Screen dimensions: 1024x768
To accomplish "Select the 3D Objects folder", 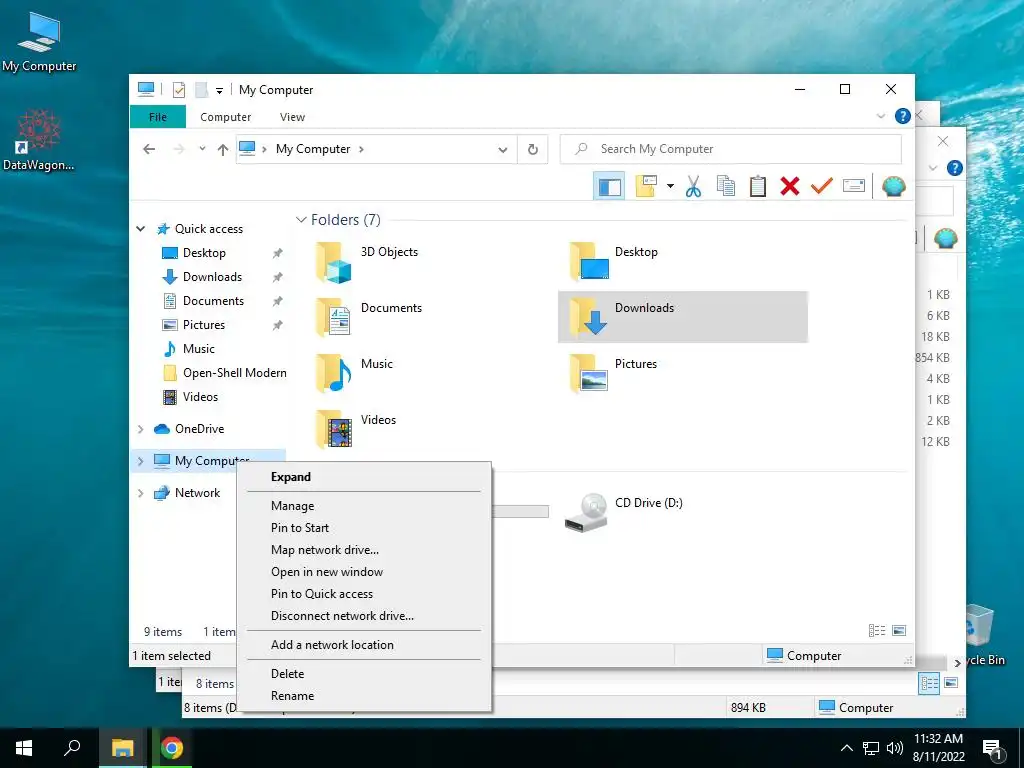I will pos(368,261).
